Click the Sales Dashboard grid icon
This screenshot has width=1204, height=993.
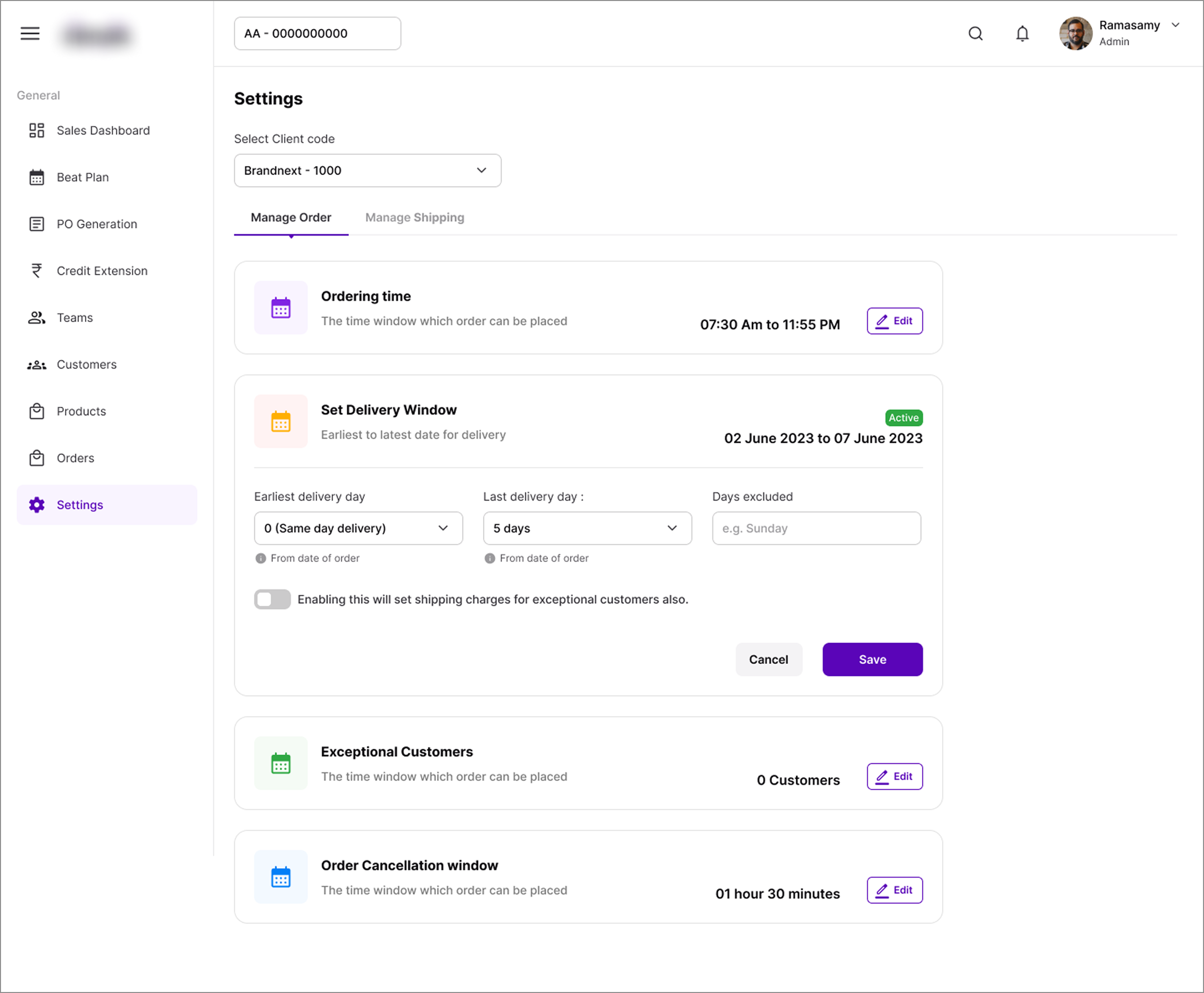tap(37, 130)
